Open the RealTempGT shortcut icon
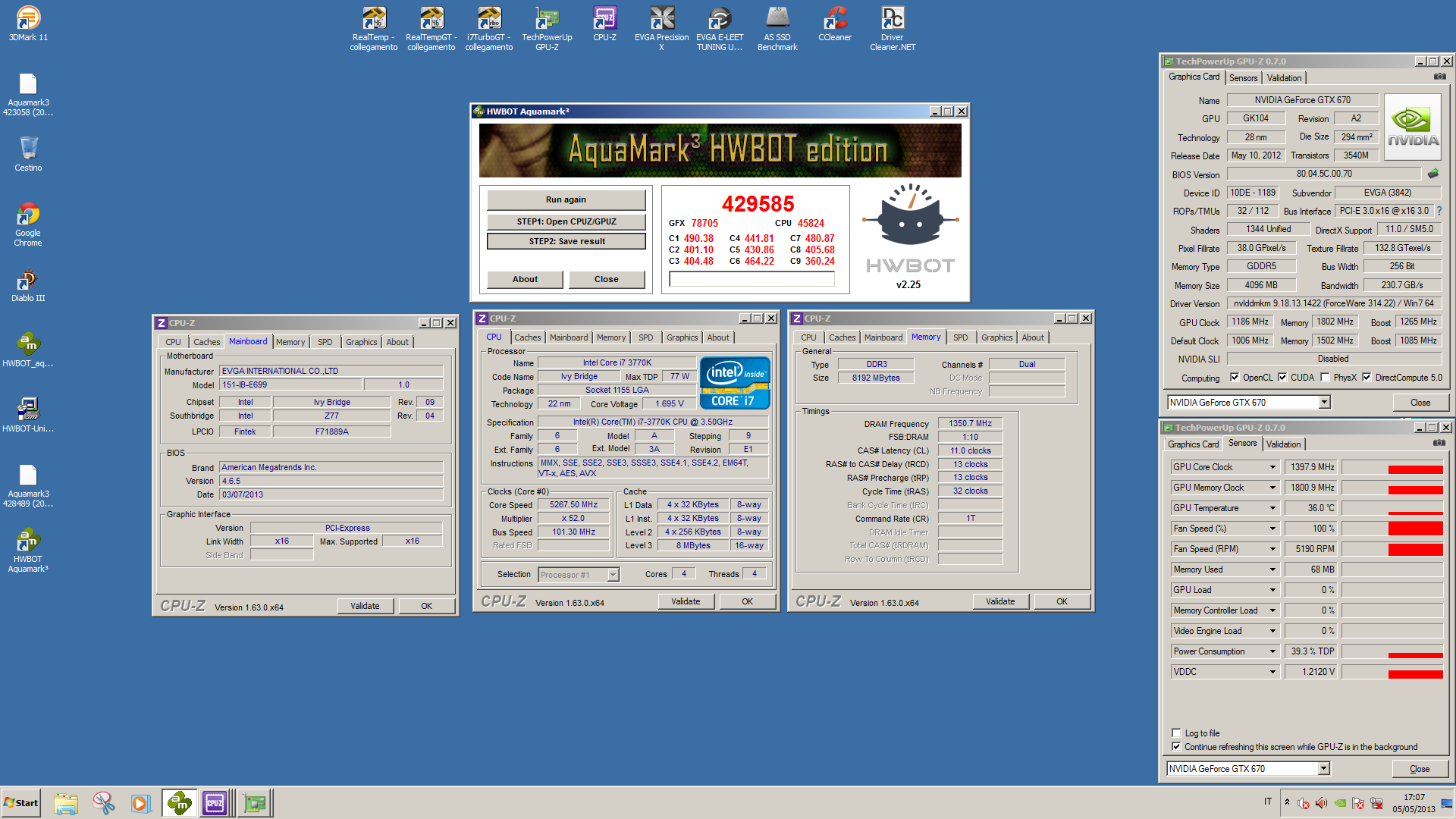Viewport: 1456px width, 819px height. 431,28
